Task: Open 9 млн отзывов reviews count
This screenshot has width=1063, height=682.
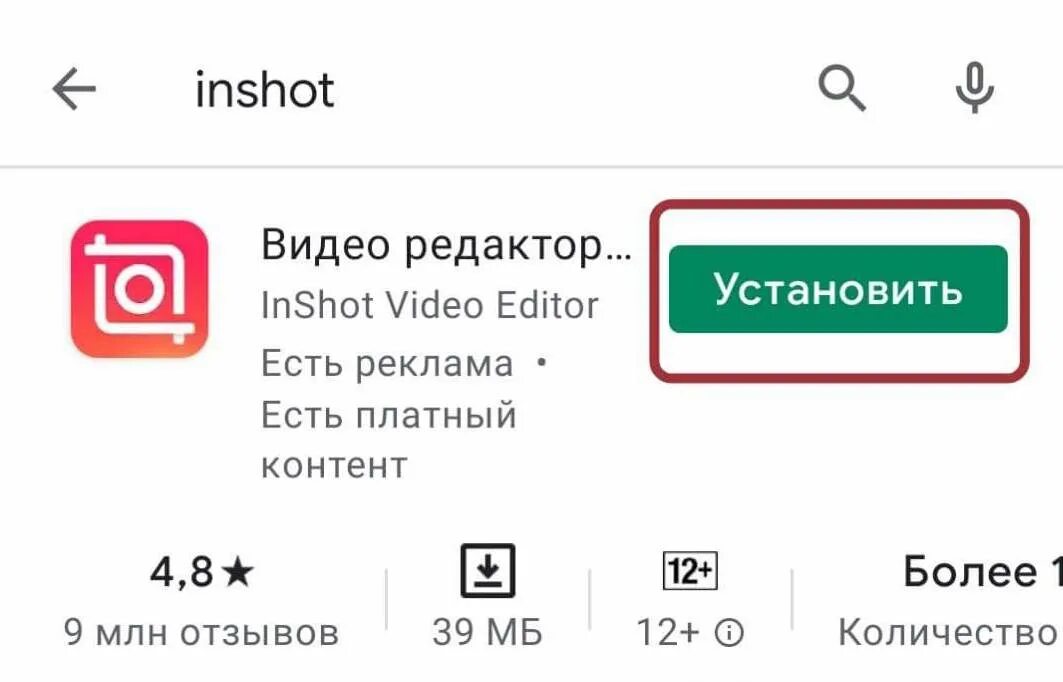Action: [201, 633]
